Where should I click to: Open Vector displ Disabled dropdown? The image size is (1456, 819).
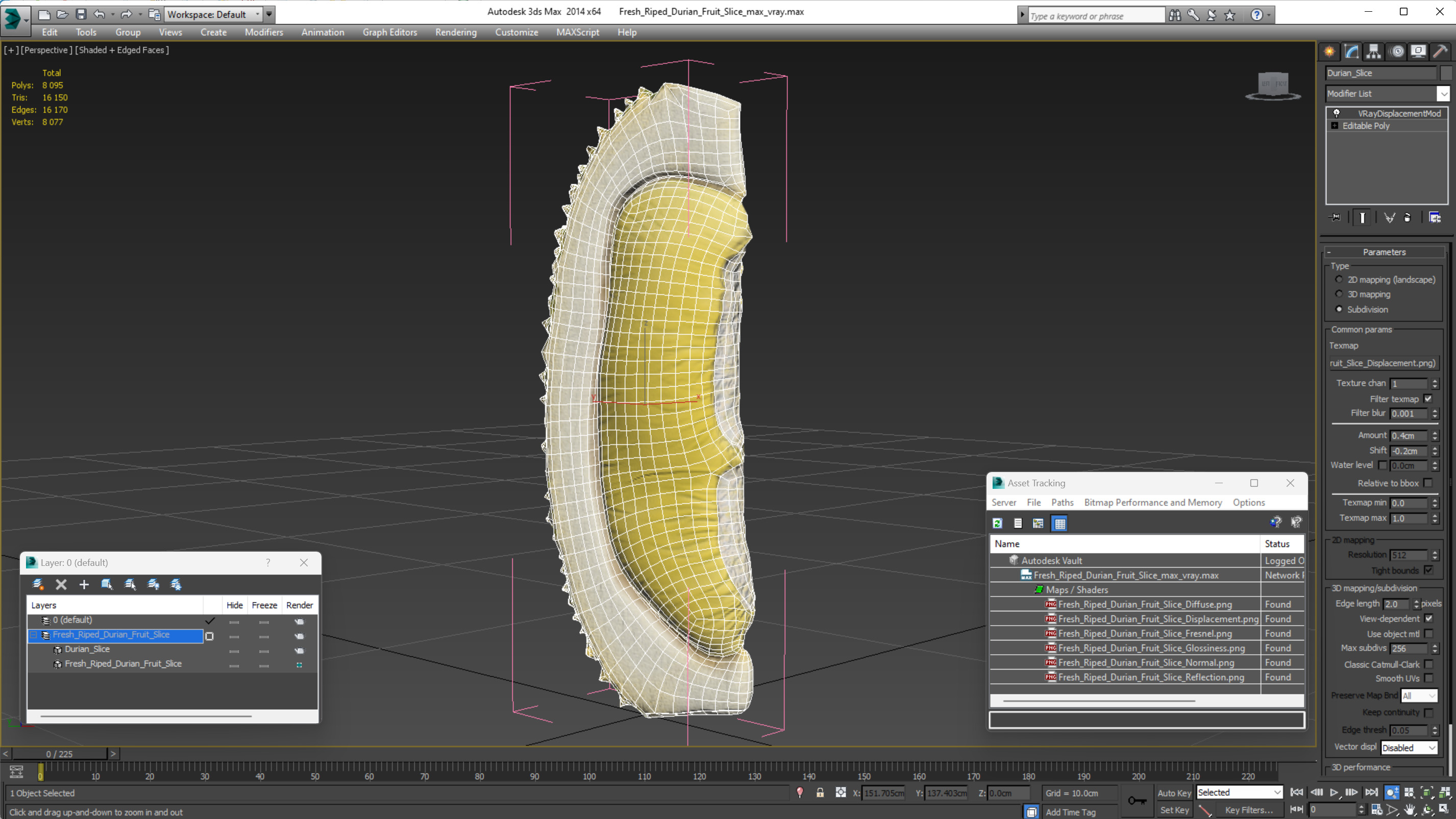(1409, 748)
